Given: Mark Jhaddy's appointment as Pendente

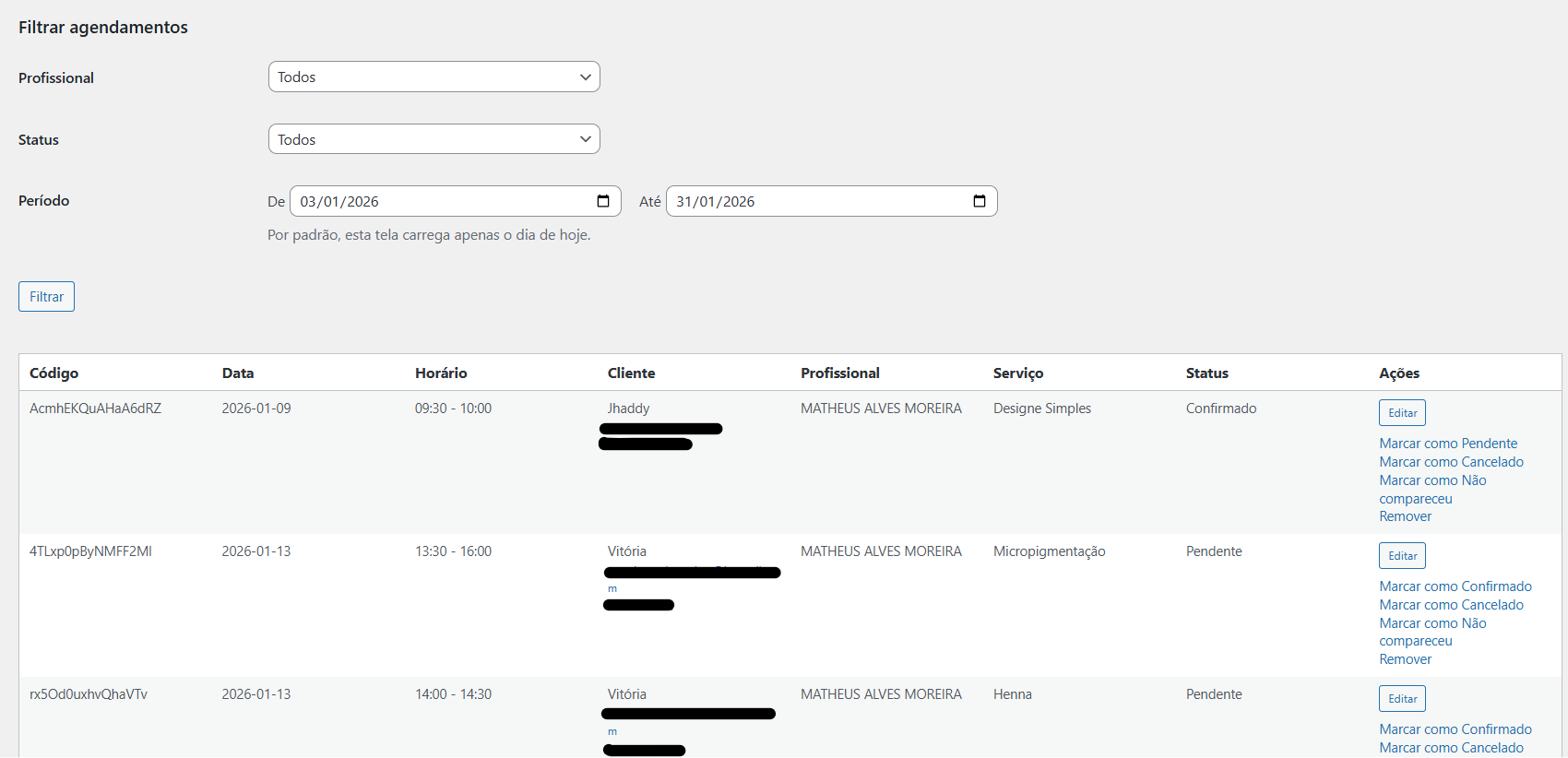Looking at the screenshot, I should click(1448, 444).
